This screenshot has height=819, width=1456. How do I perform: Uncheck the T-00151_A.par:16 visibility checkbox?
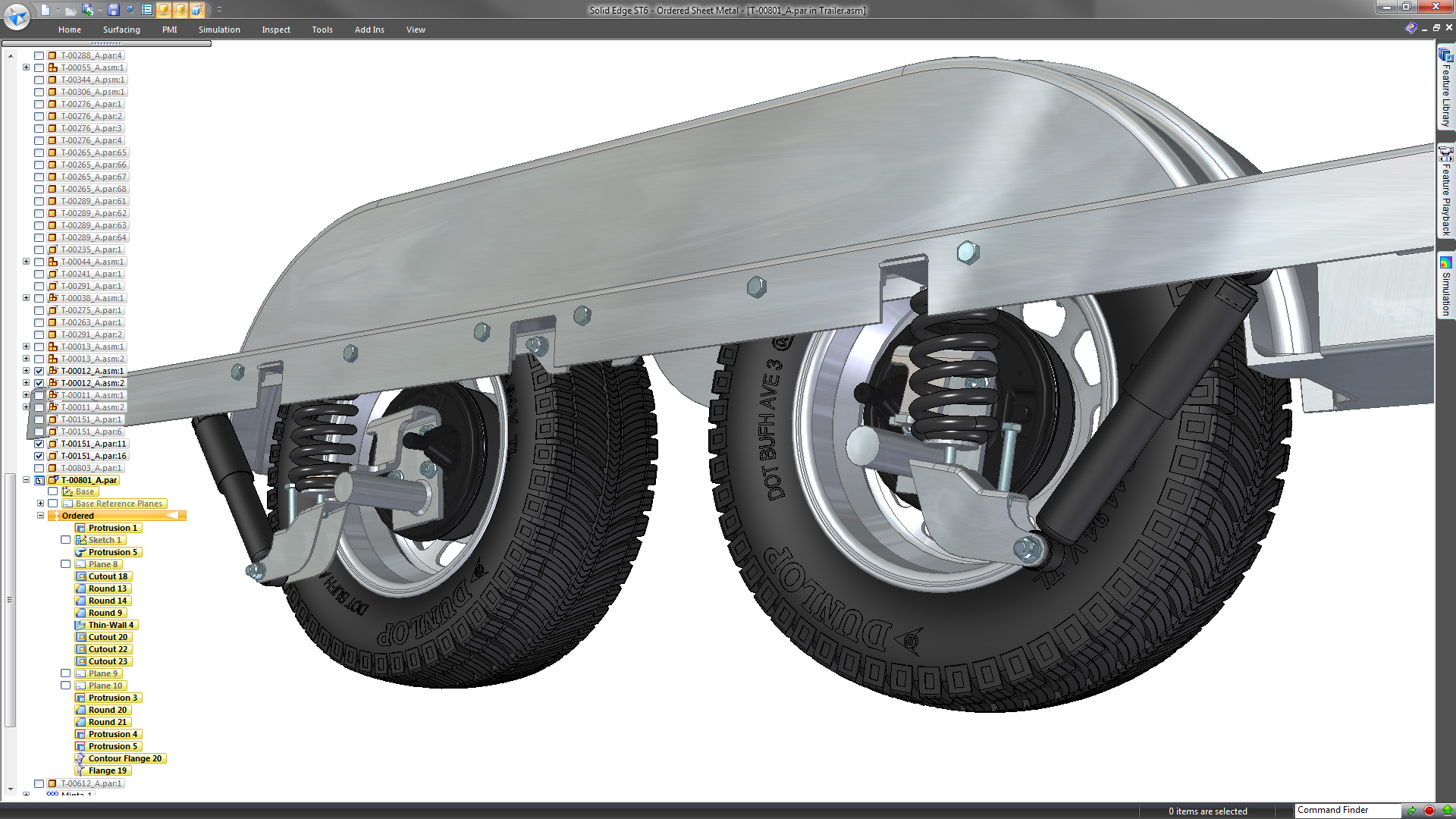pyautogui.click(x=39, y=456)
